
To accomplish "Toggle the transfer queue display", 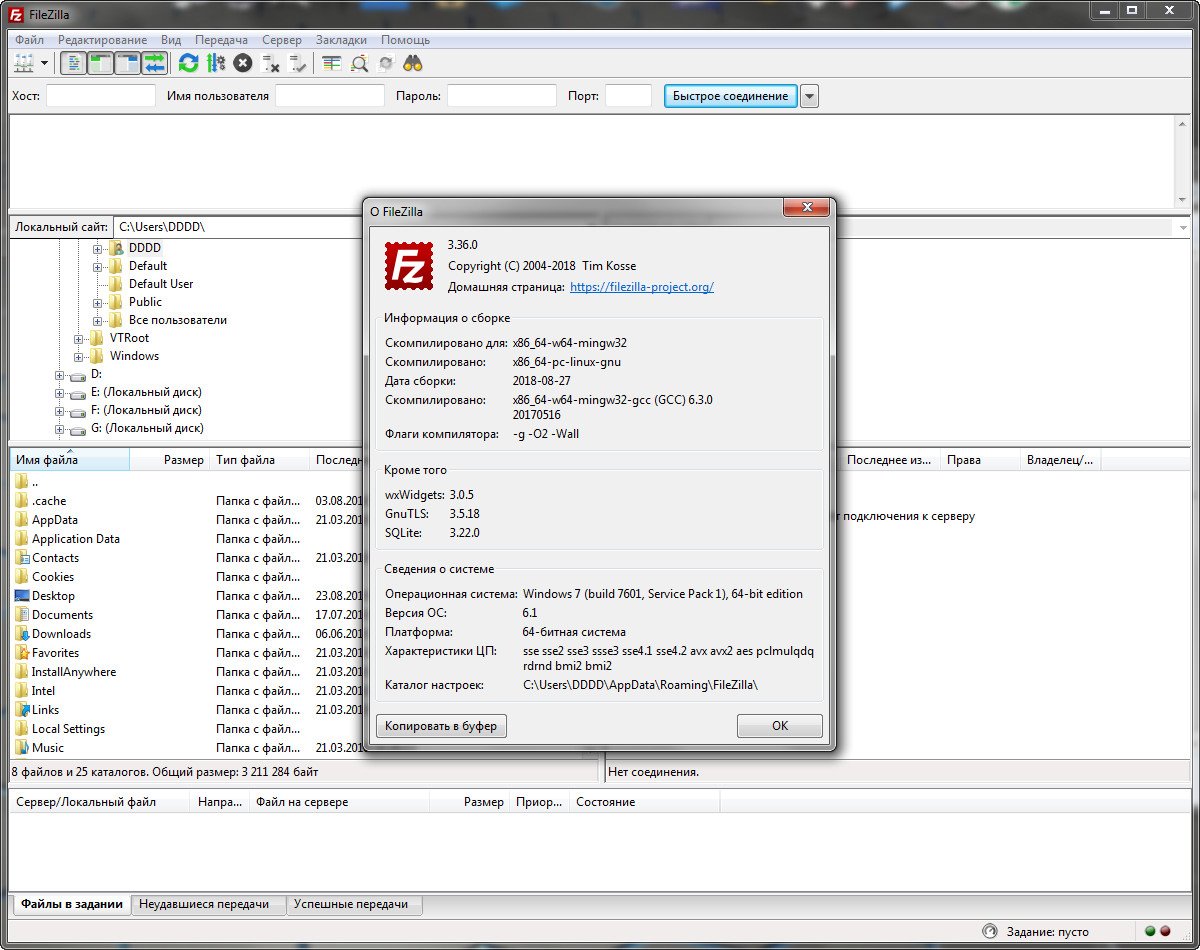I will click(154, 64).
